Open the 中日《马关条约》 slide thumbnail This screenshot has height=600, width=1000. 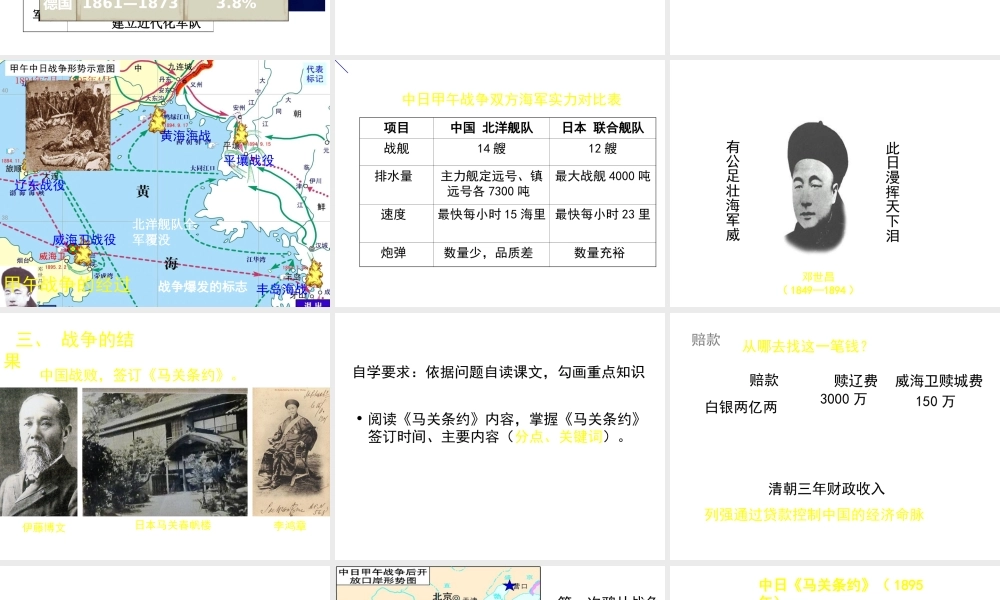834,585
